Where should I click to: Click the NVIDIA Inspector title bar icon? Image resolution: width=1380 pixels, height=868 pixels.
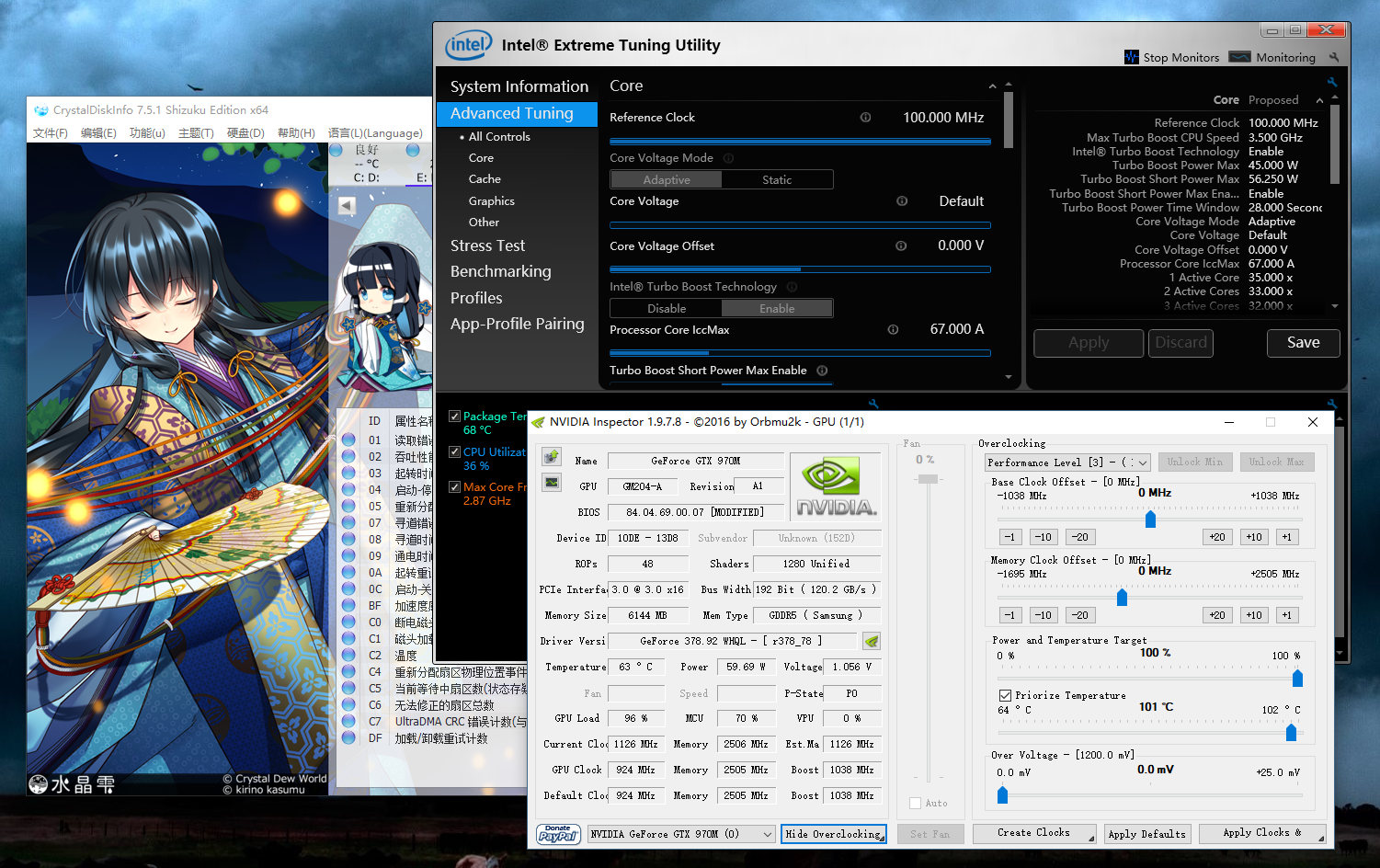point(539,422)
